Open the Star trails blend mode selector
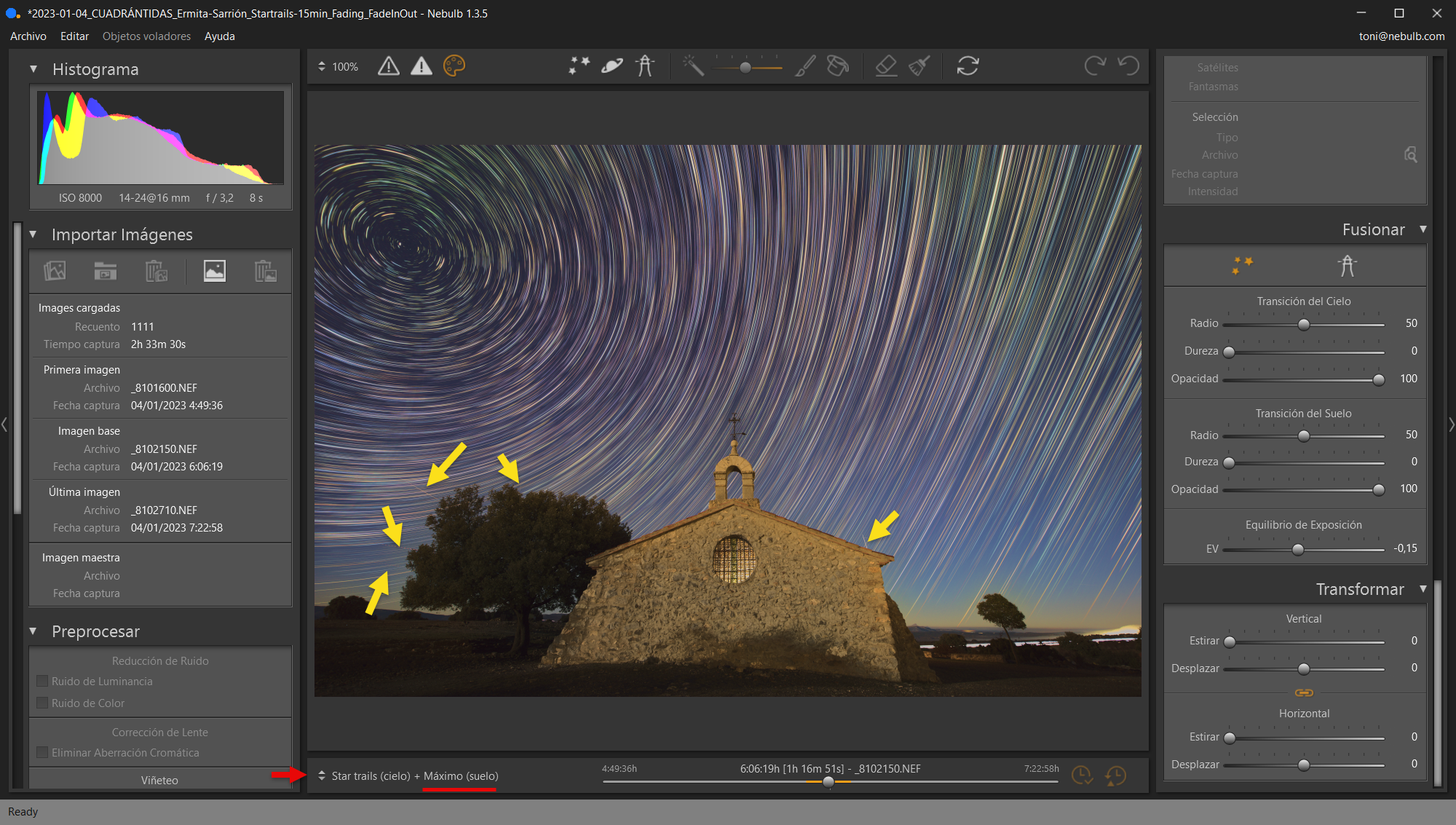 click(322, 775)
